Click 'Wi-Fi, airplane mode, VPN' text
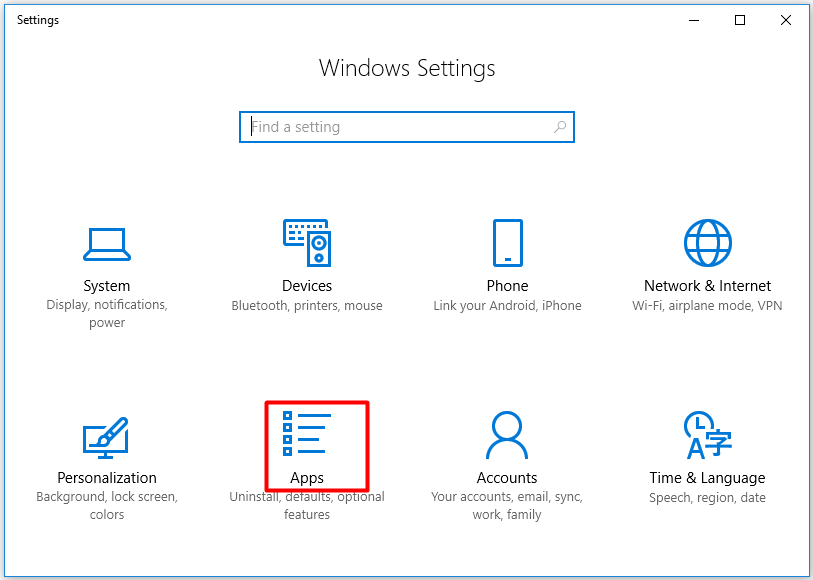Image resolution: width=813 pixels, height=580 pixels. tap(707, 306)
